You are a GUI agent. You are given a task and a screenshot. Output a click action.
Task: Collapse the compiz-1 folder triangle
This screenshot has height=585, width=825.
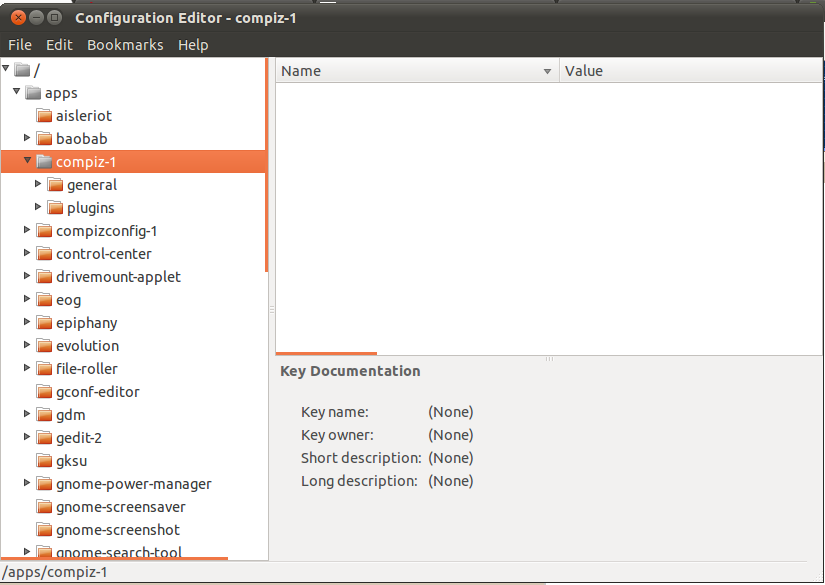(x=27, y=160)
